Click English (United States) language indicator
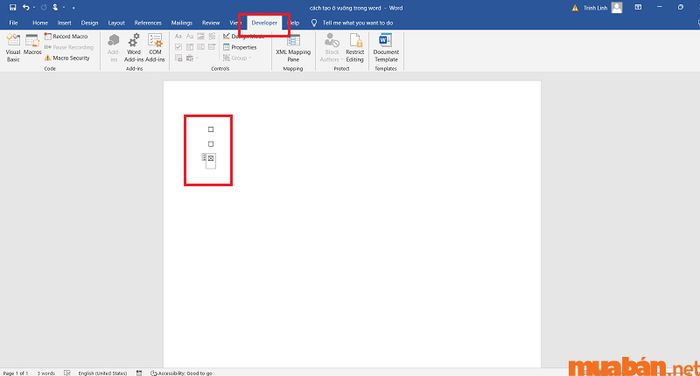Screen dimensions: 700x376 (x=103, y=373)
